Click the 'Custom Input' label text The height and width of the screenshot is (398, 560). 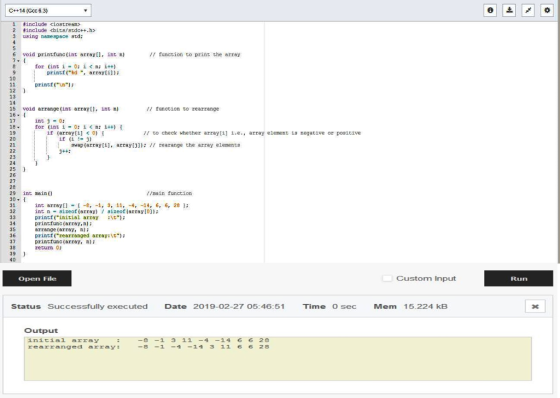click(426, 278)
